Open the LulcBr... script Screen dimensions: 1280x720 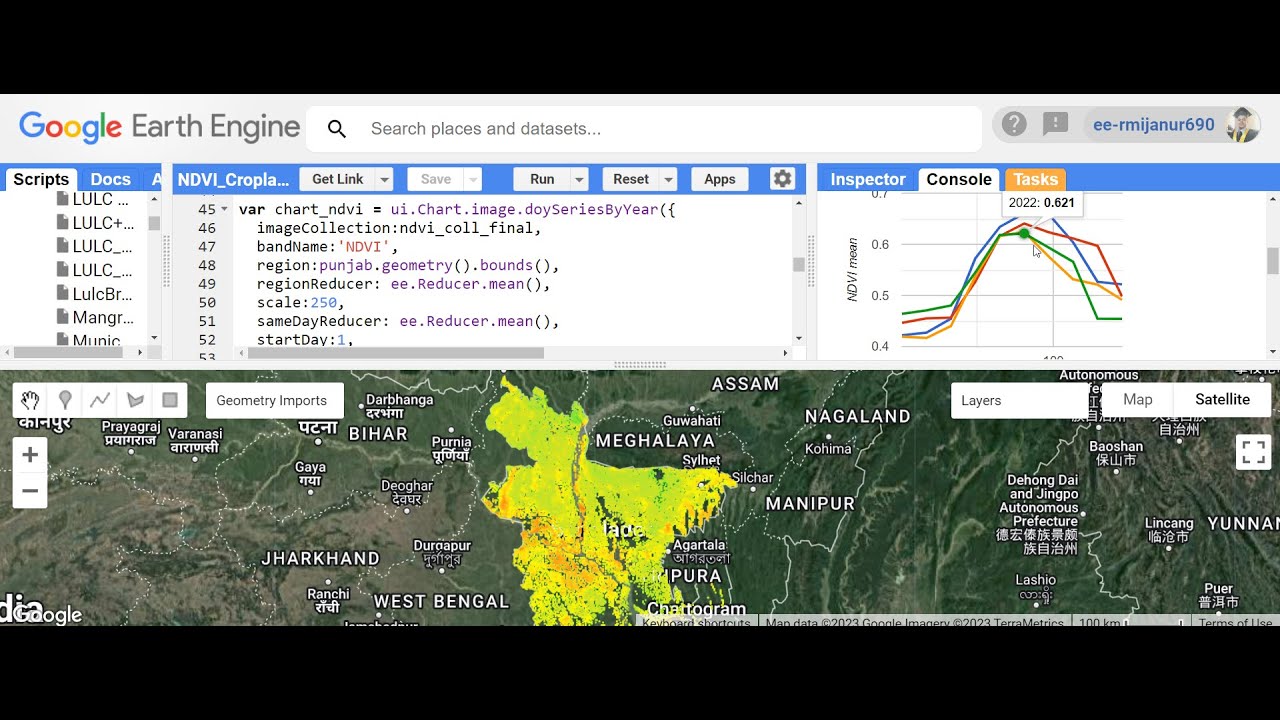click(x=103, y=294)
